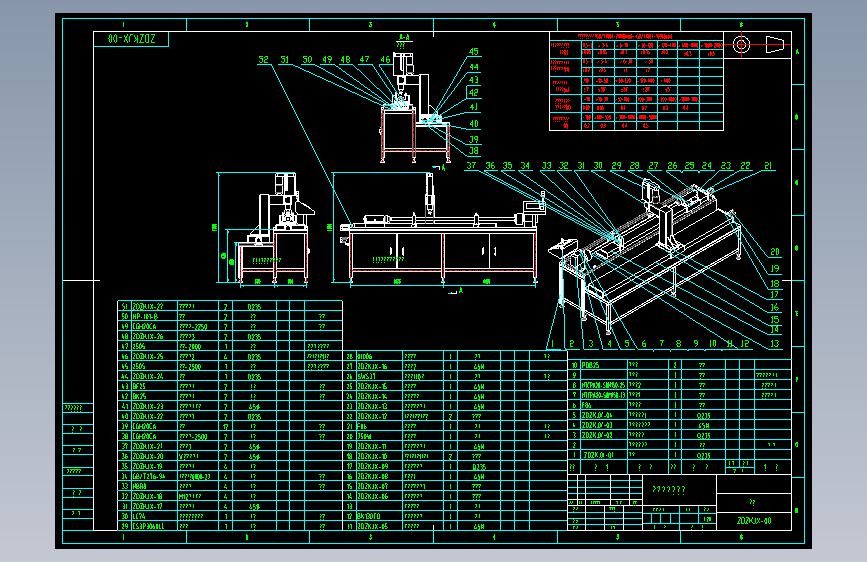Click callout balloon number 15

pos(775,320)
